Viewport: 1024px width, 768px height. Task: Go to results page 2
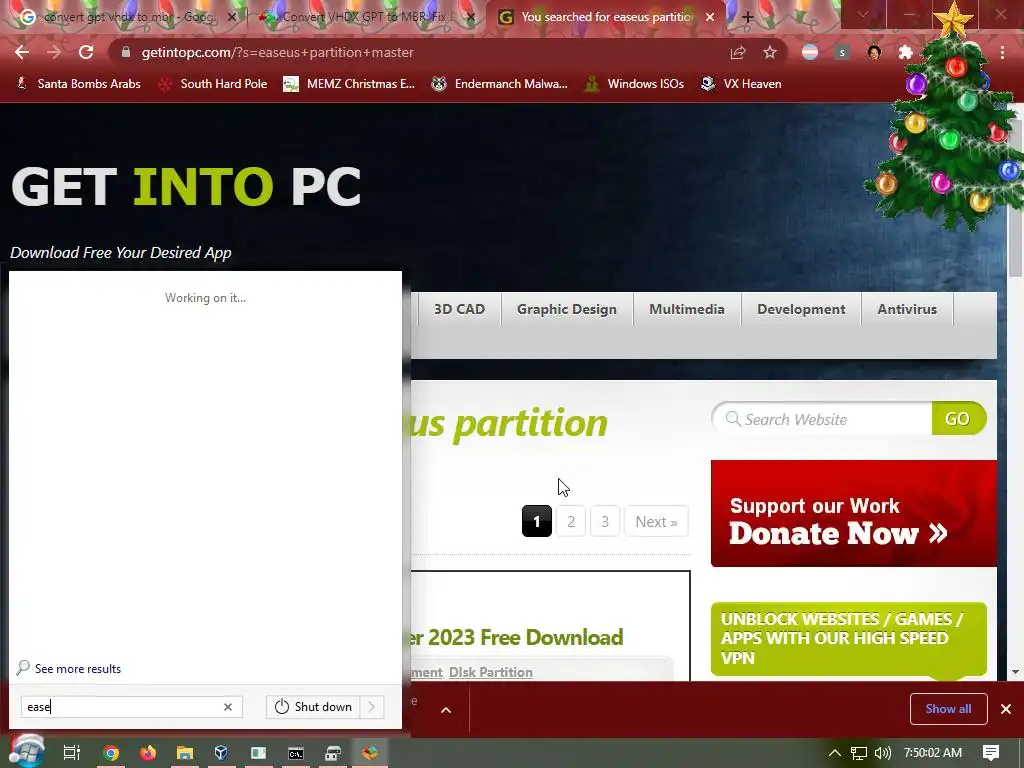coord(571,521)
